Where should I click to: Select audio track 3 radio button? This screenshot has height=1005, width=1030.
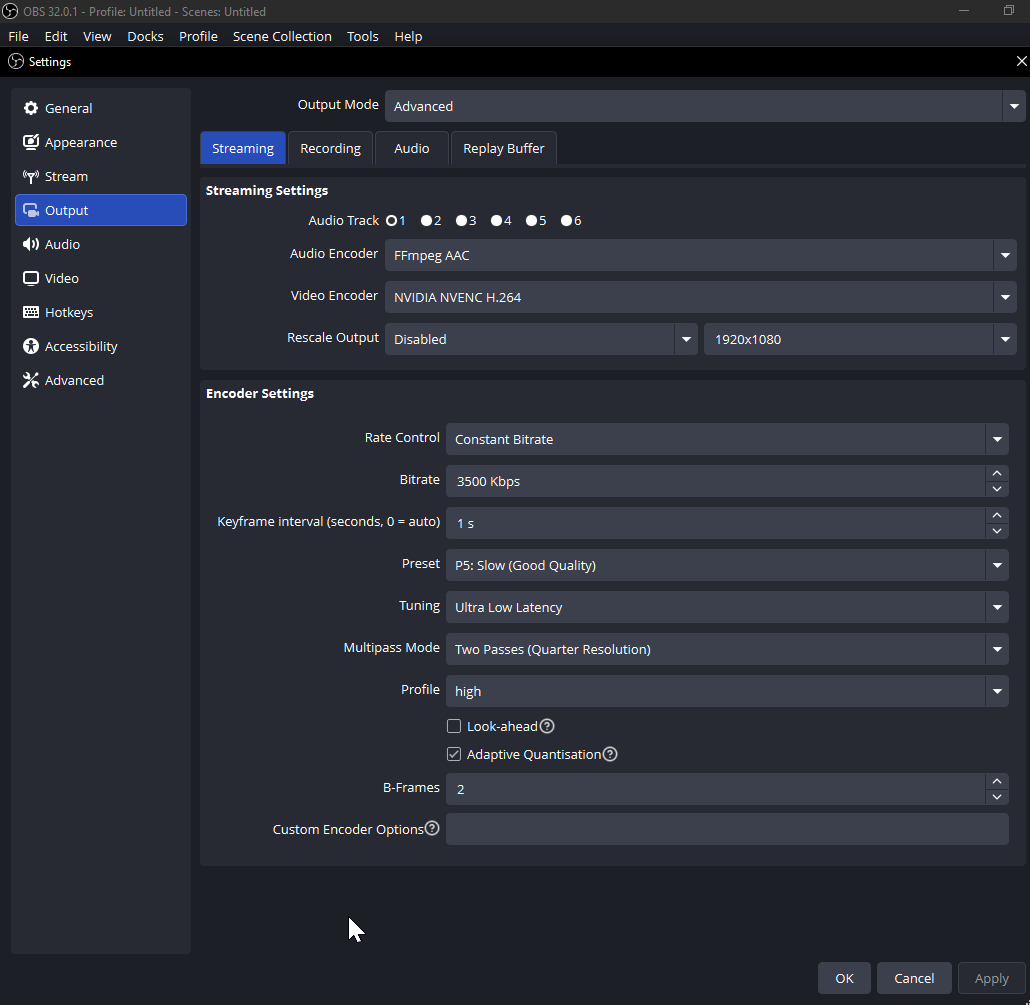462,221
